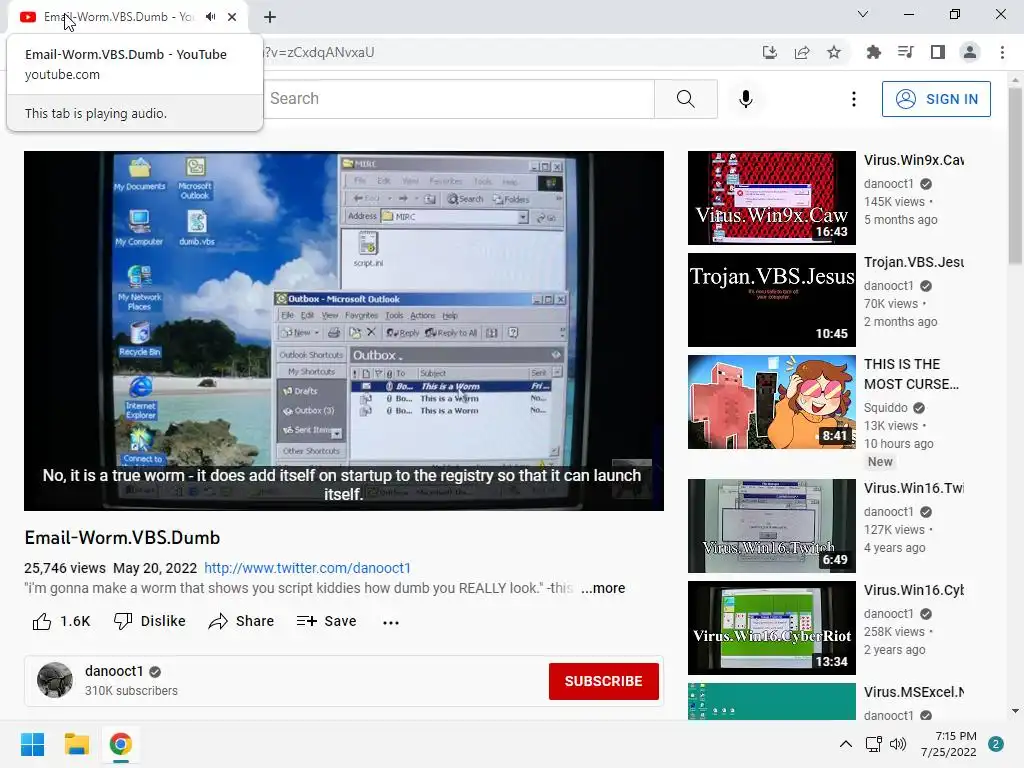
Task: Open Chrome extensions puzzle icon
Action: [x=873, y=52]
